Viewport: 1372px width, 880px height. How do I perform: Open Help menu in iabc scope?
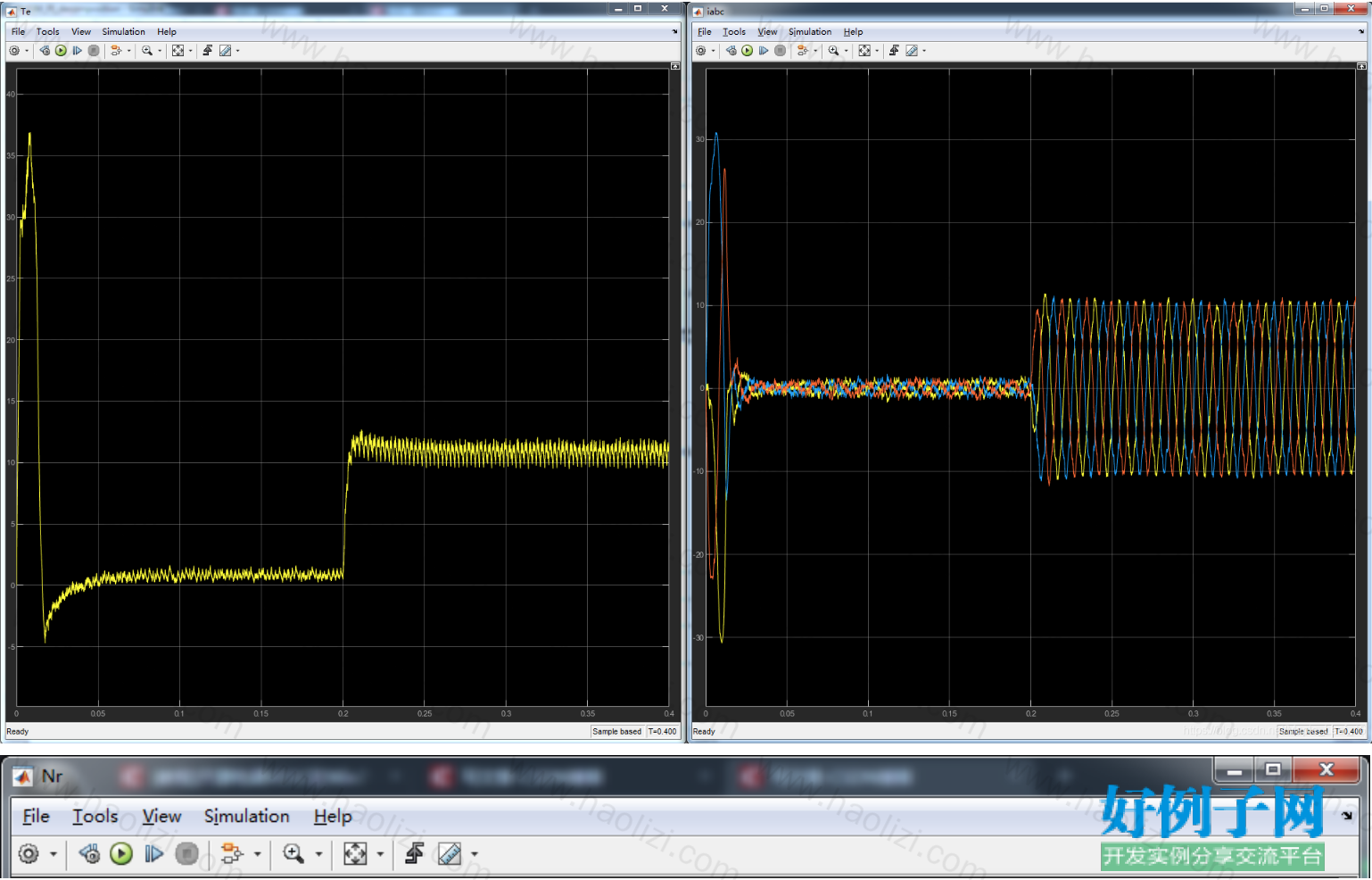tap(854, 31)
